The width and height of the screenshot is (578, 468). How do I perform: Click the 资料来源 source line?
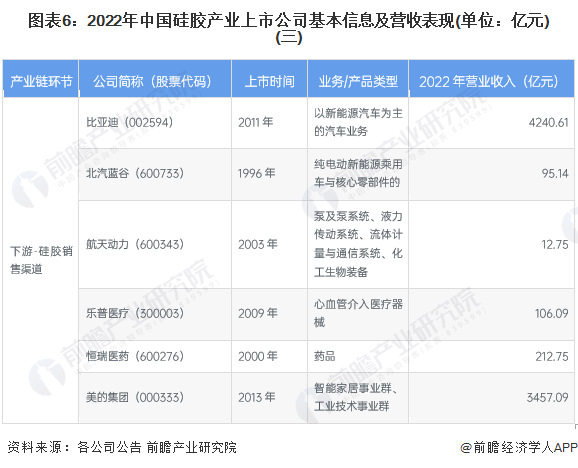pos(122,447)
